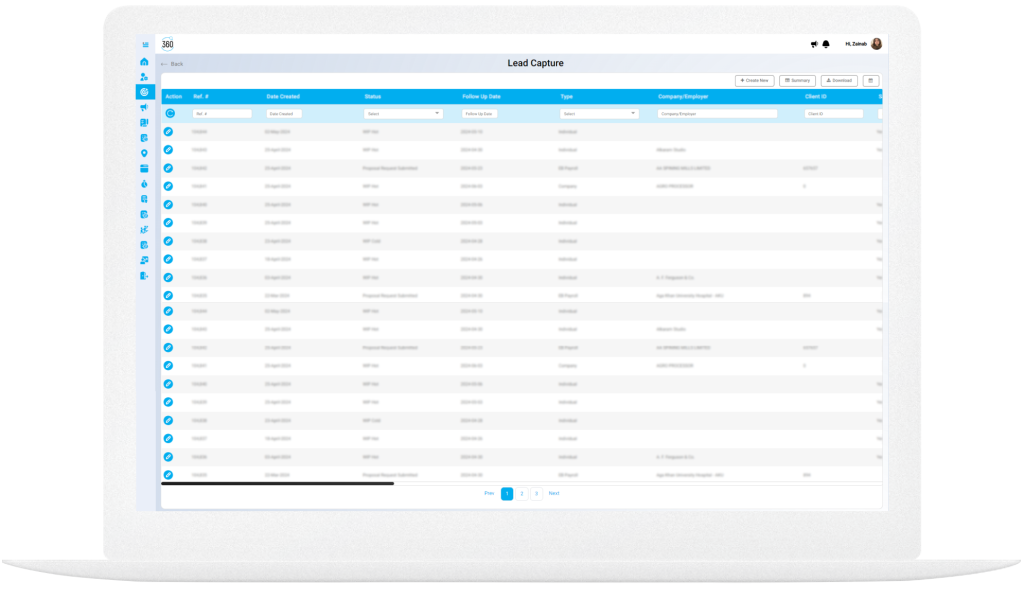Open the location pin sidebar icon
Viewport: 1024px width, 599px height.
(x=144, y=154)
